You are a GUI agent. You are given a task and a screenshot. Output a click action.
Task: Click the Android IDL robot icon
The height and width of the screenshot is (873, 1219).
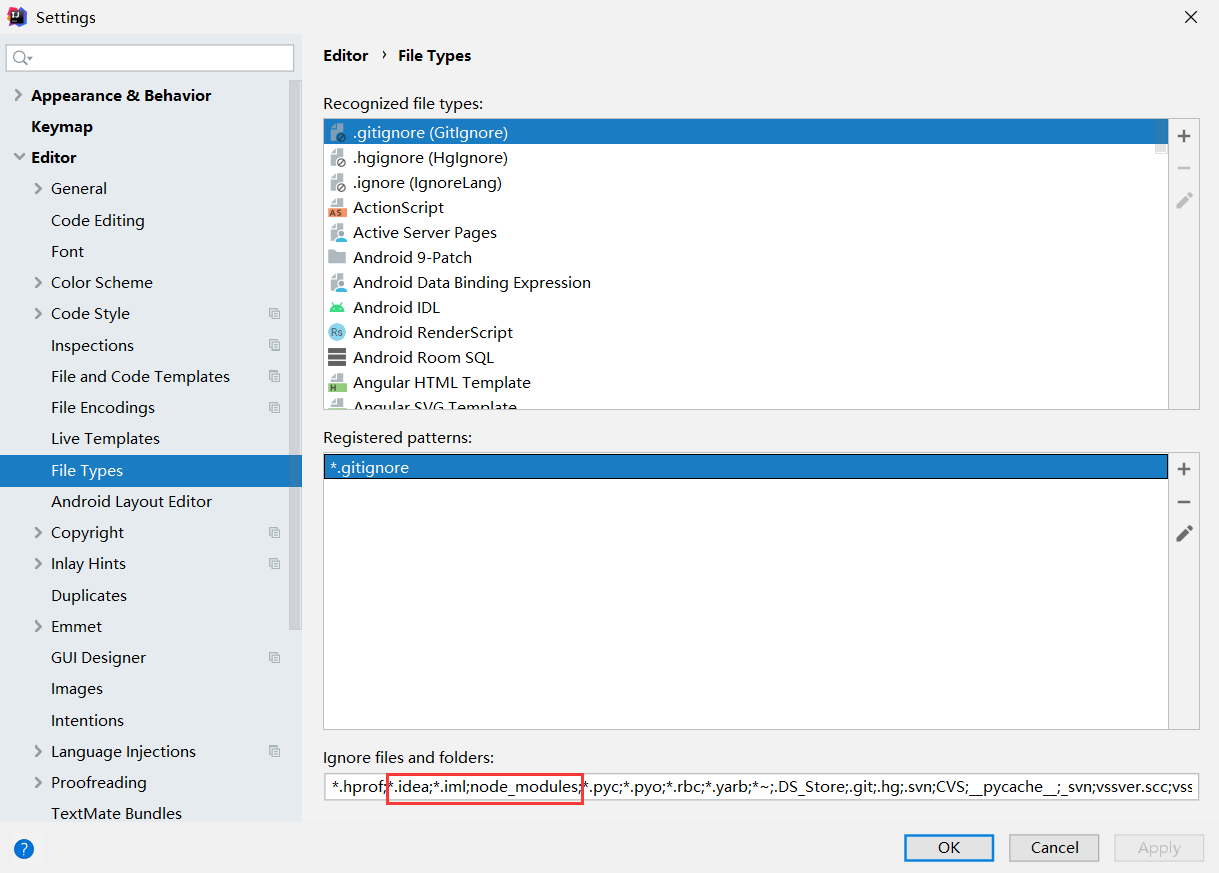[337, 307]
